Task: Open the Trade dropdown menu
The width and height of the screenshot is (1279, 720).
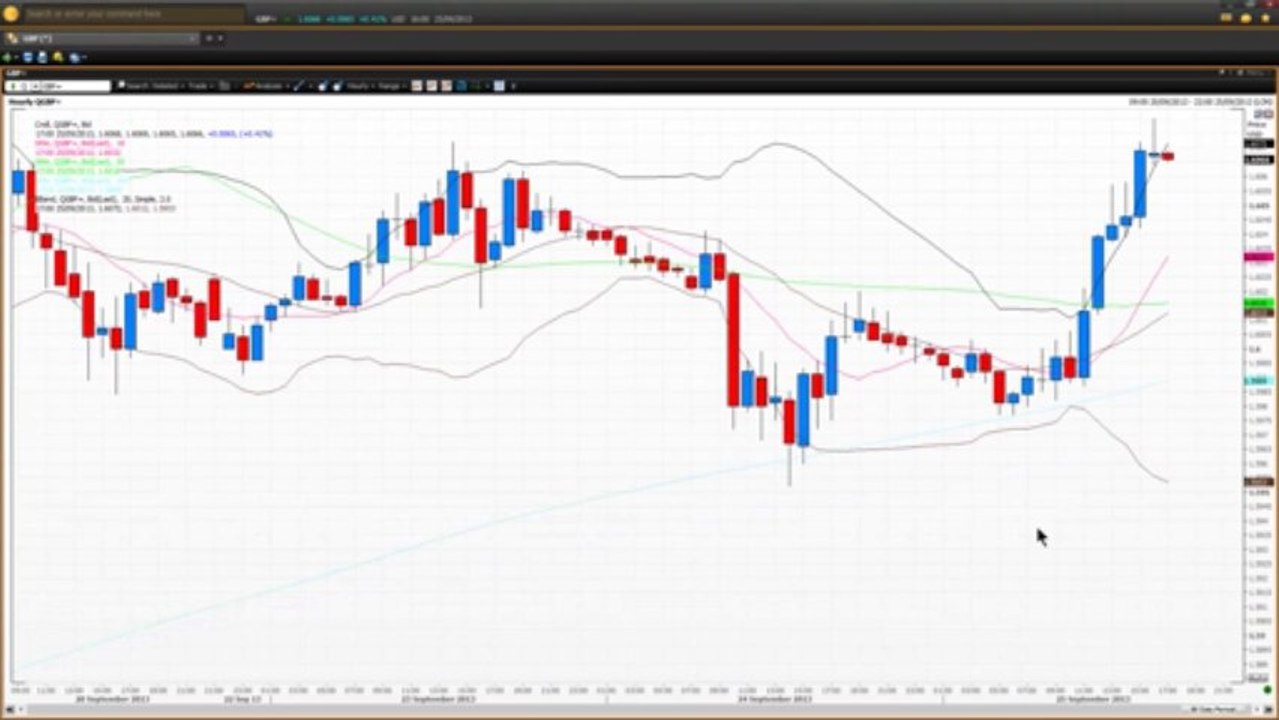Action: tap(201, 86)
